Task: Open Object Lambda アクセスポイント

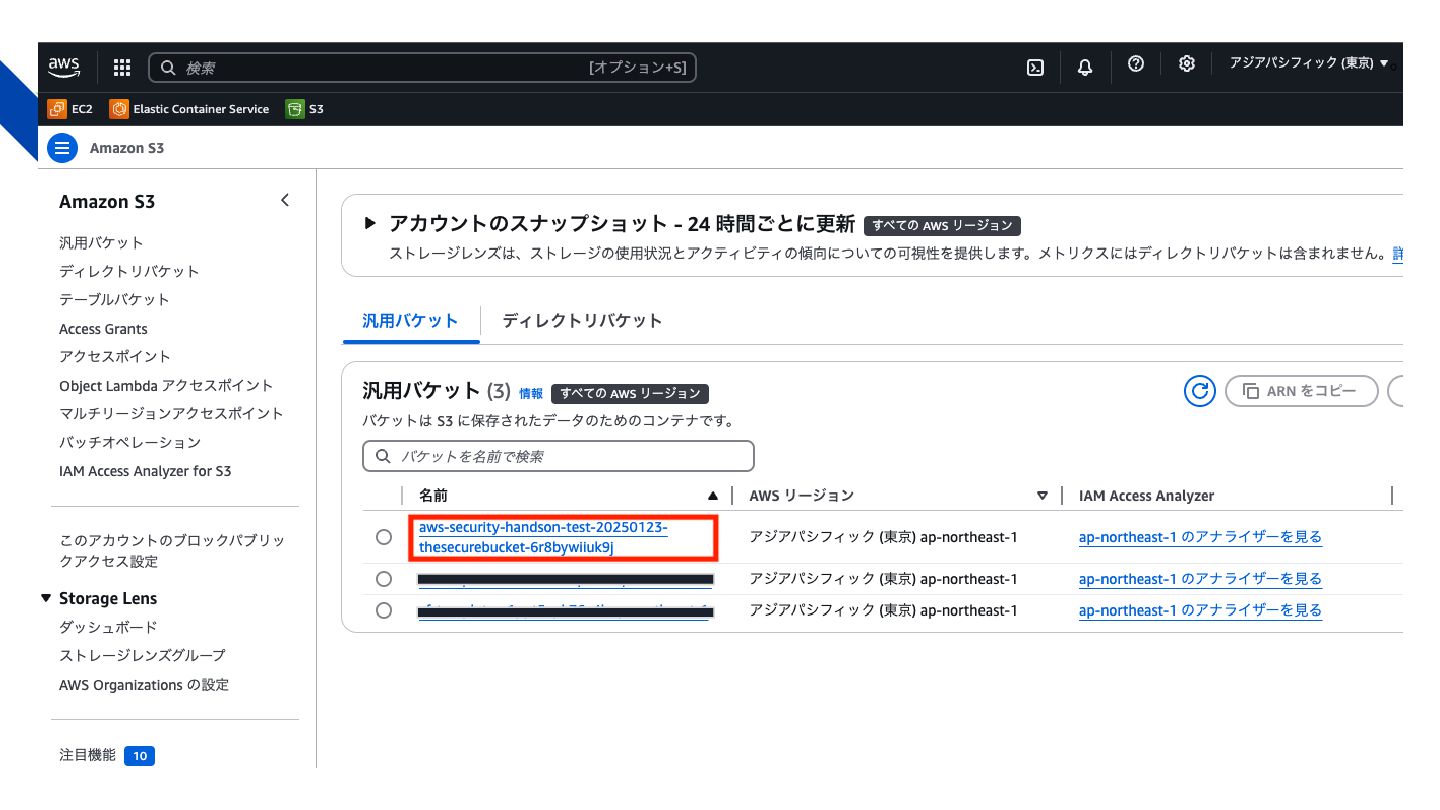Action: point(166,385)
